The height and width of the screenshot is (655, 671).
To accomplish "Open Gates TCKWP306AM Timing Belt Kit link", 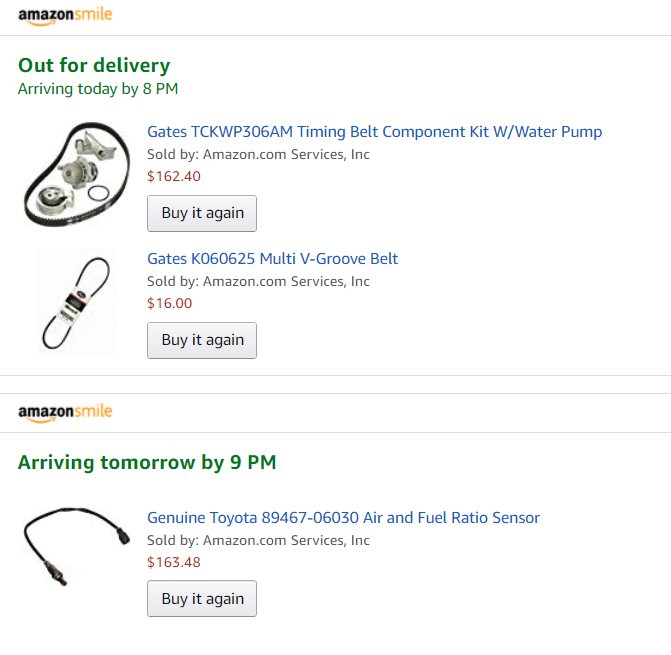I will coord(374,131).
